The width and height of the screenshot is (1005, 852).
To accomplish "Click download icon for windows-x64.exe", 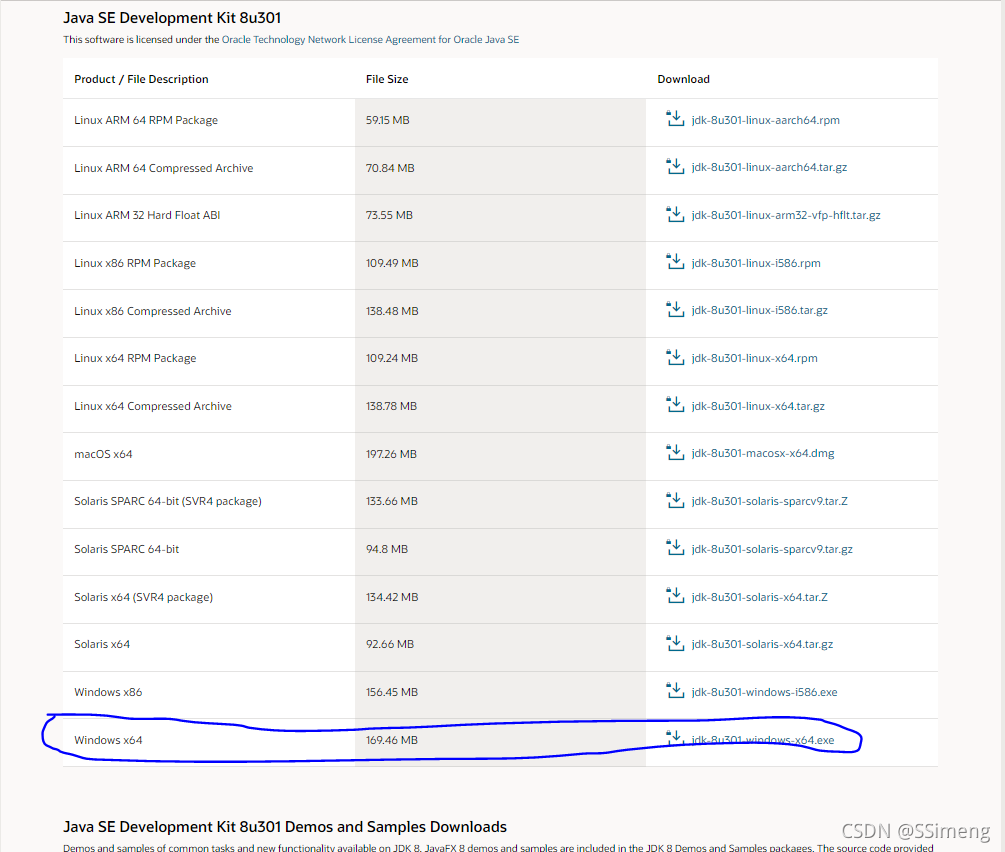I will (x=675, y=739).
